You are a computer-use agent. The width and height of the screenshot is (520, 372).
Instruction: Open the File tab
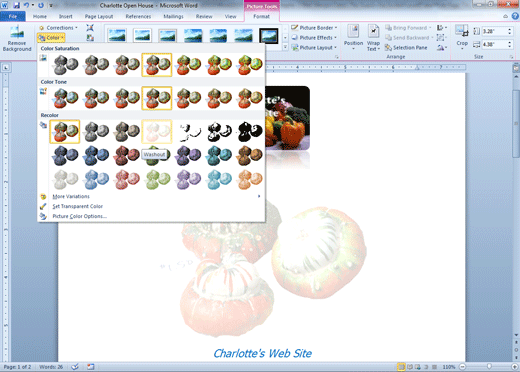[13, 16]
